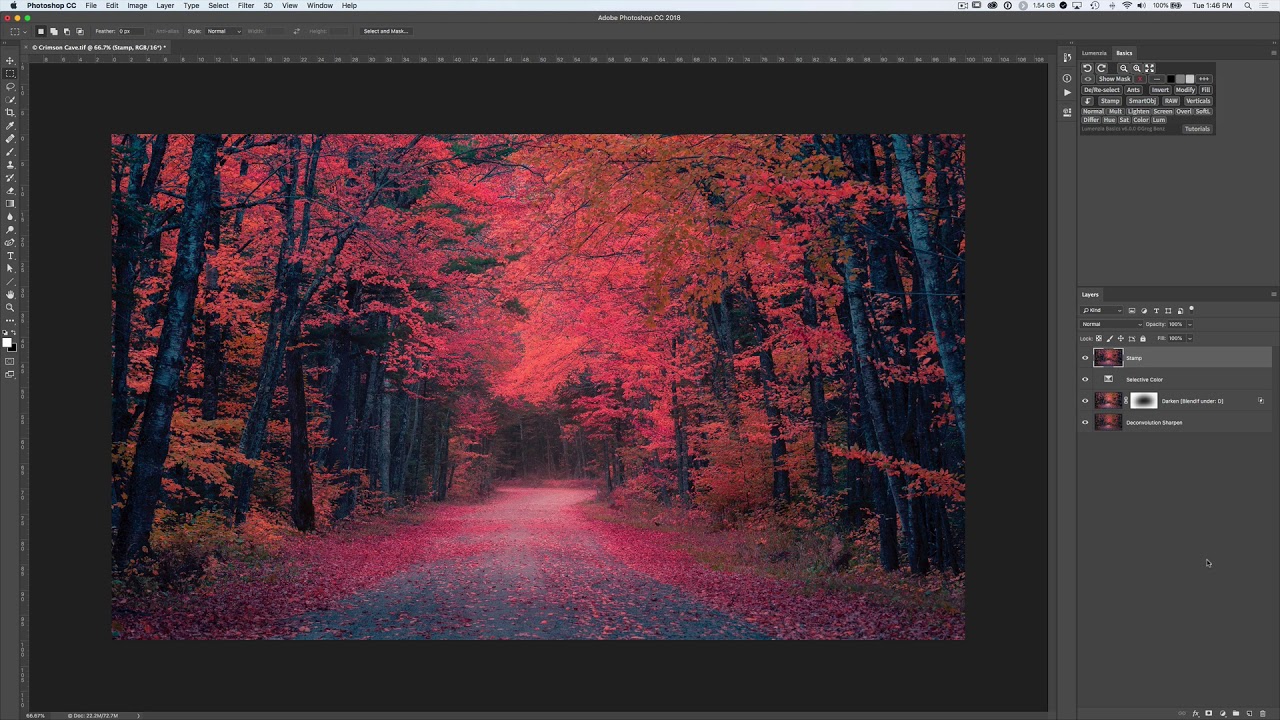This screenshot has width=1280, height=720.
Task: Click the foreground color swatch
Action: (8, 343)
